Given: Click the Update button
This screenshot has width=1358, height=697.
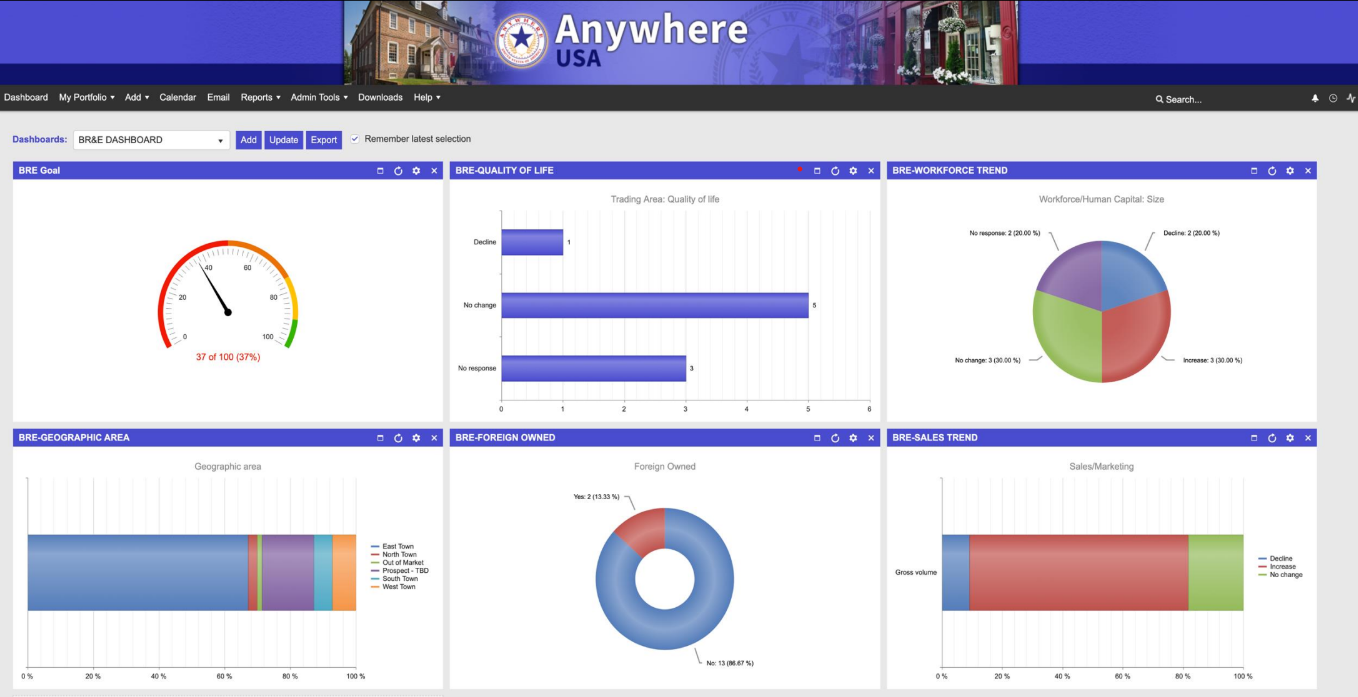Looking at the screenshot, I should tap(283, 139).
